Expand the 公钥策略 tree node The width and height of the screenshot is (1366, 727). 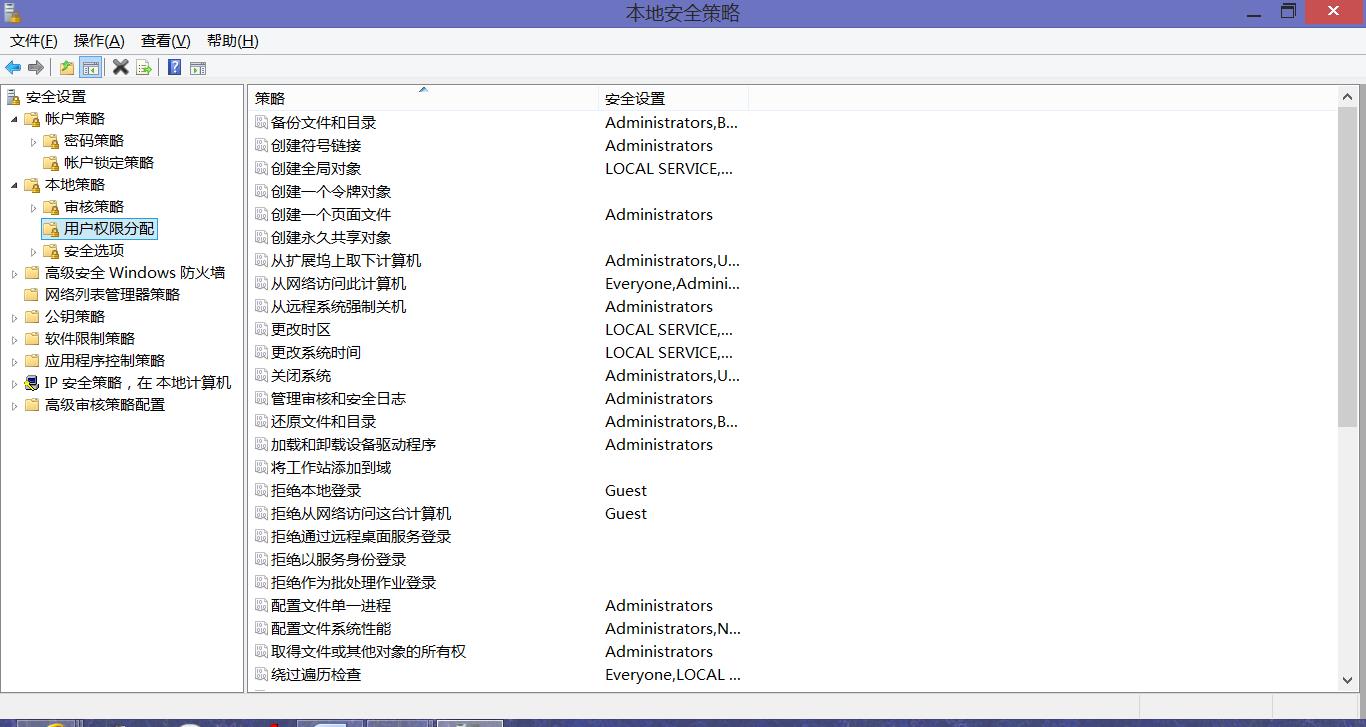(14, 317)
